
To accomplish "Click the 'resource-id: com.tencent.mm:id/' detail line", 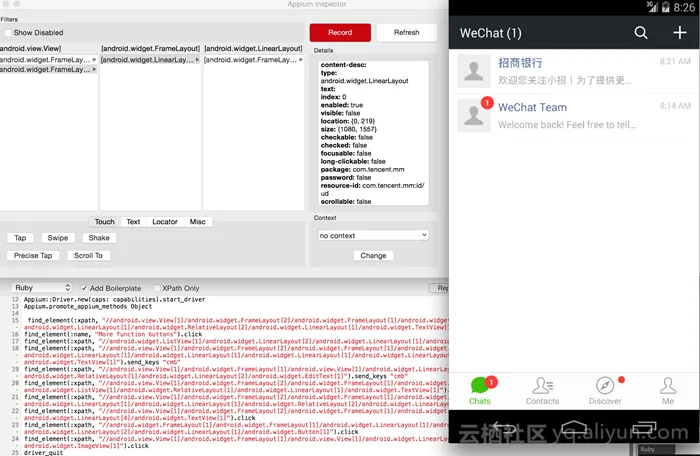I will (x=372, y=185).
